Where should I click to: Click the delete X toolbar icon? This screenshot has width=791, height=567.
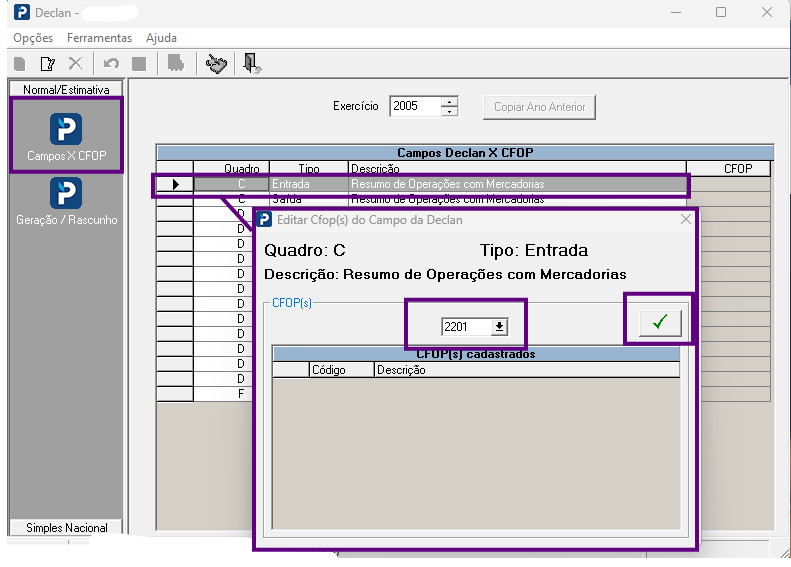coord(75,64)
